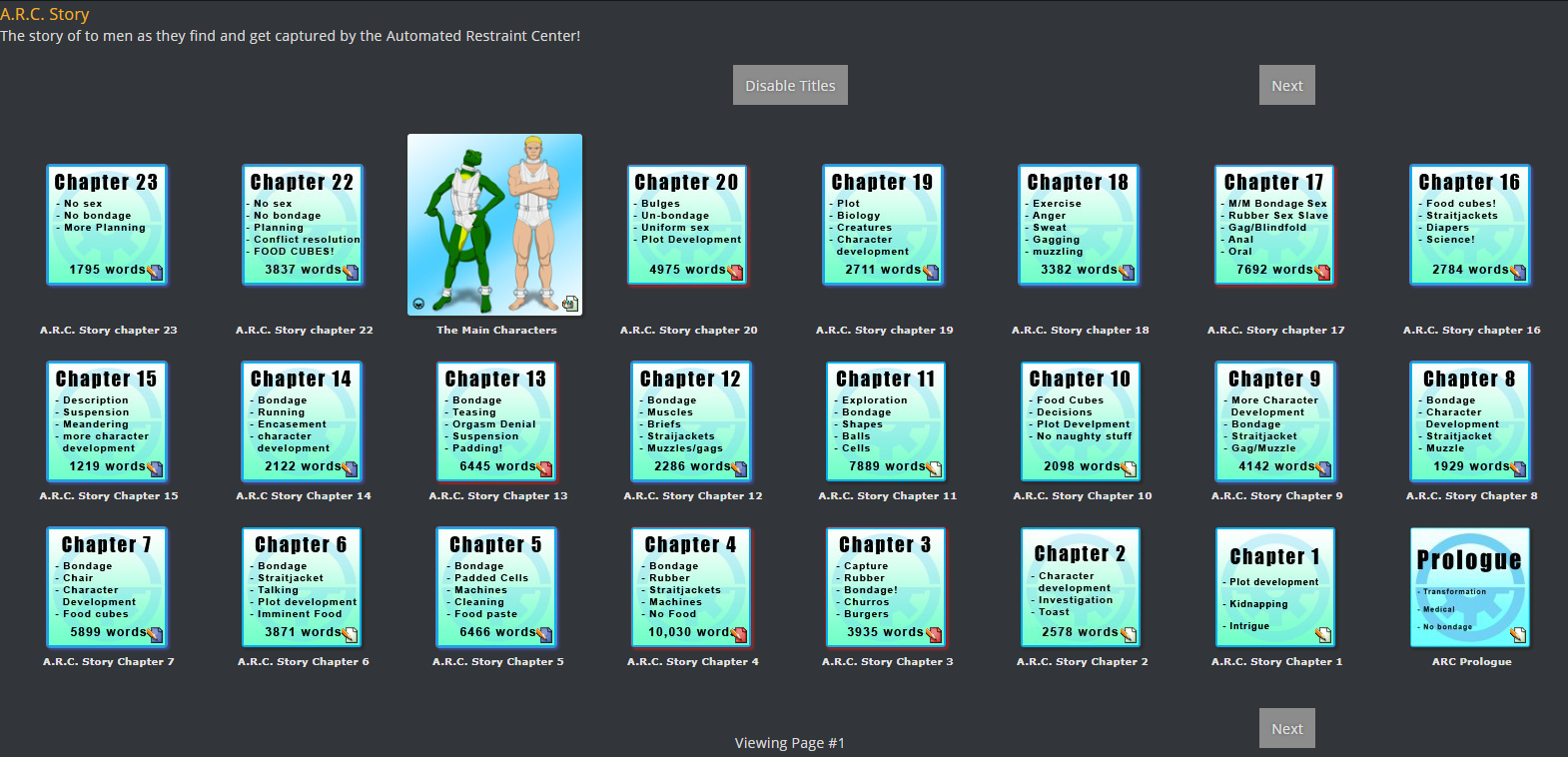
Task: Open the Chapter 8 cover thumbnail
Action: (1470, 421)
